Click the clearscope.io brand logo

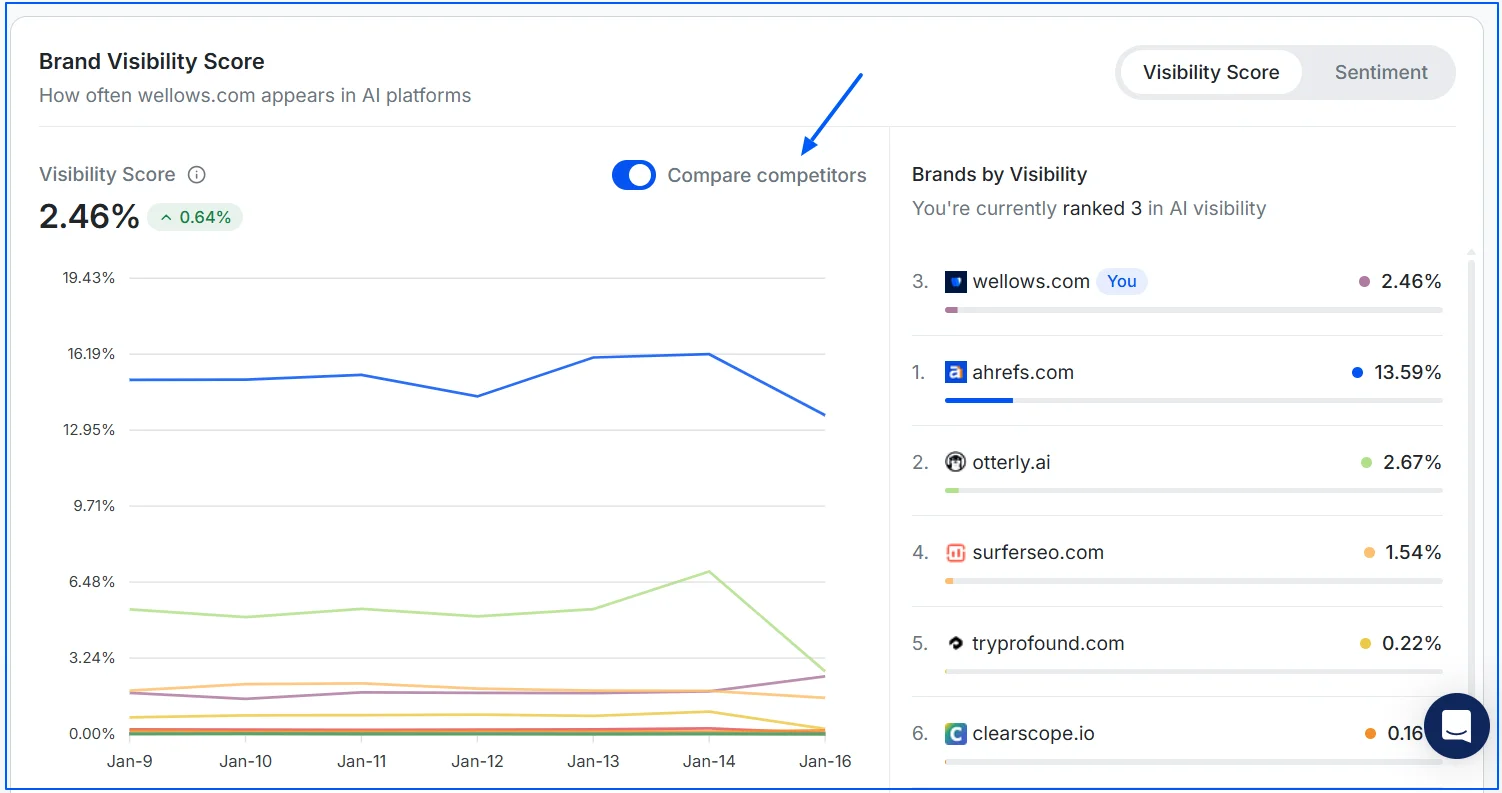[956, 733]
